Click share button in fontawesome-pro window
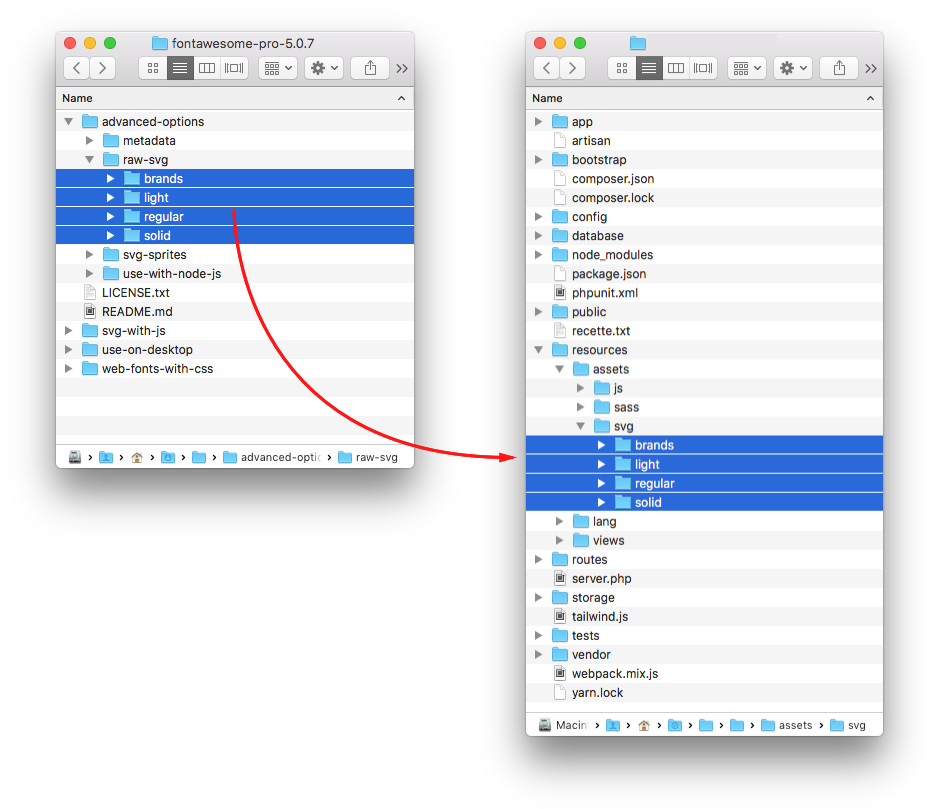 370,68
